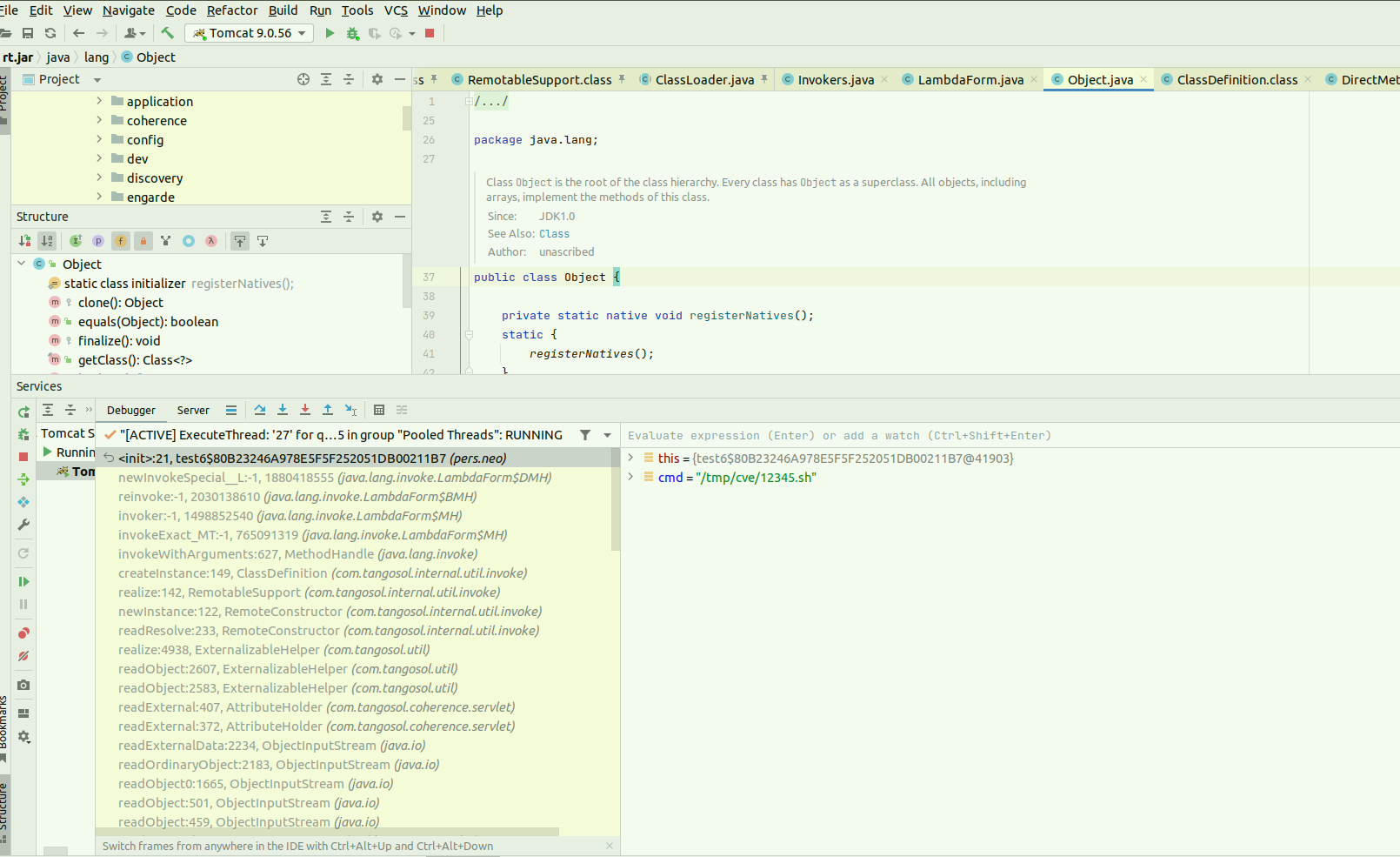The height and width of the screenshot is (857, 1400).
Task: Open Evaluate Expression calculator icon
Action: click(379, 410)
